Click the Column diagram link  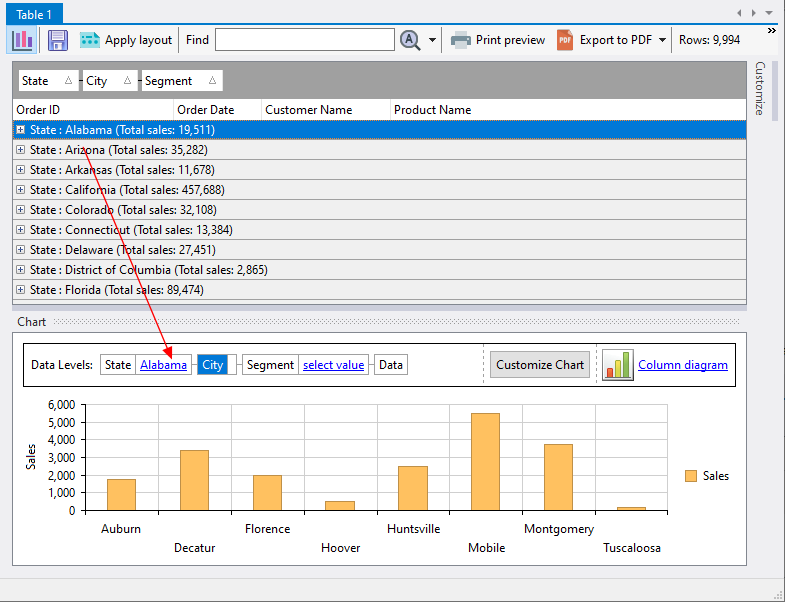683,365
